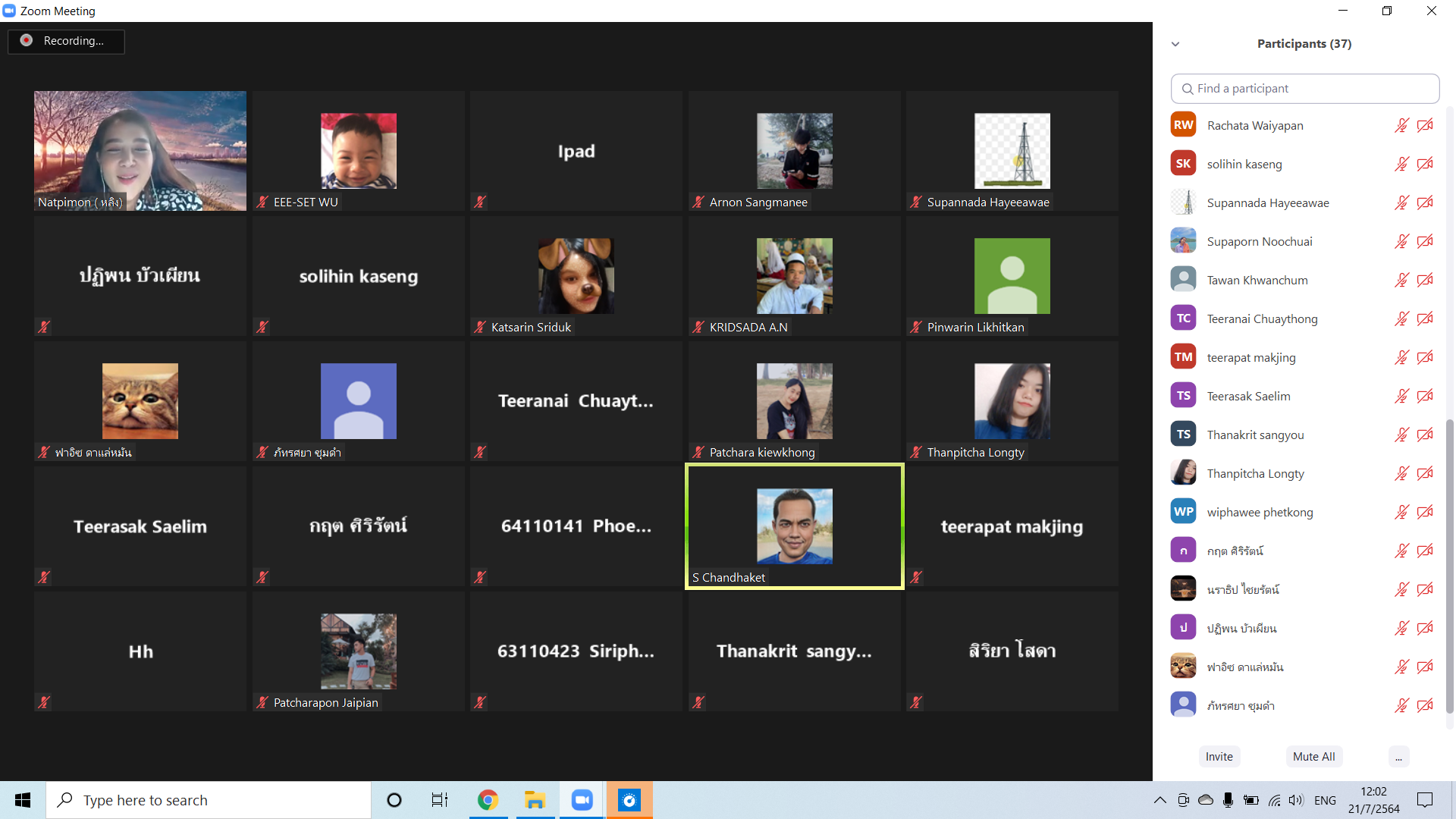
Task: Toggle microphone for Teeranai Chuaythong in list
Action: coord(1401,318)
